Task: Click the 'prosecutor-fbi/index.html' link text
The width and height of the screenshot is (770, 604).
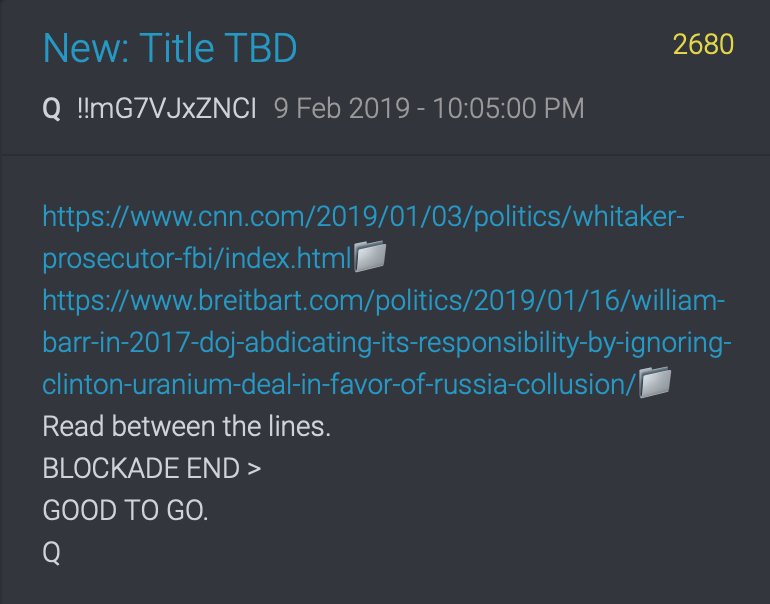Action: coord(197,258)
